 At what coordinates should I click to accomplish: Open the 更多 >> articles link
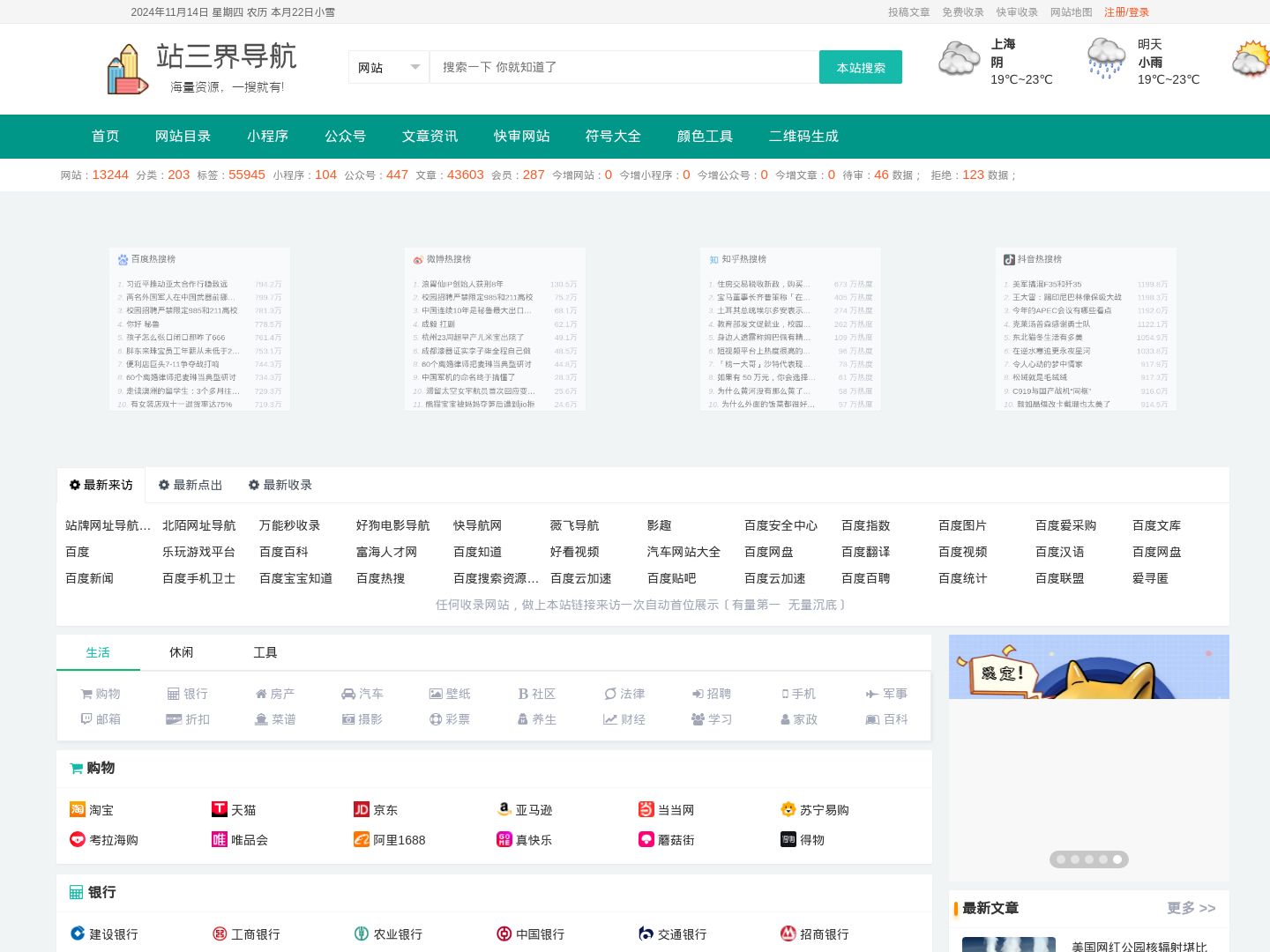[1192, 908]
